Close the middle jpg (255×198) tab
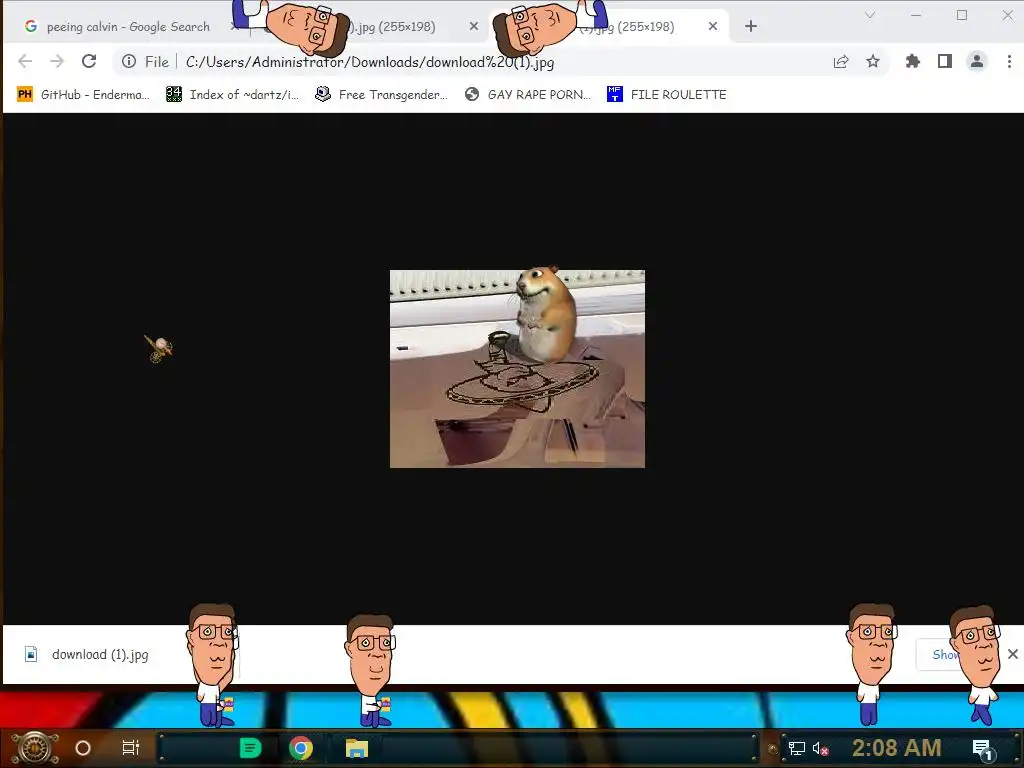This screenshot has height=768, width=1024. tap(474, 26)
